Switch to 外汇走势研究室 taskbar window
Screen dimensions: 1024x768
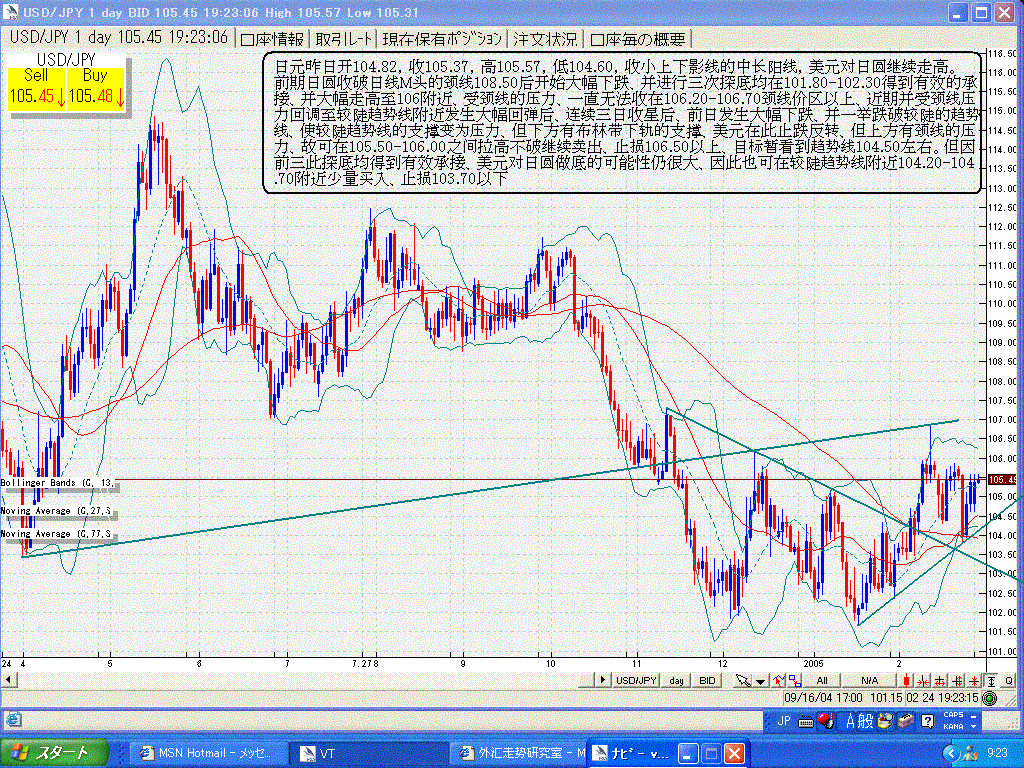coord(518,753)
